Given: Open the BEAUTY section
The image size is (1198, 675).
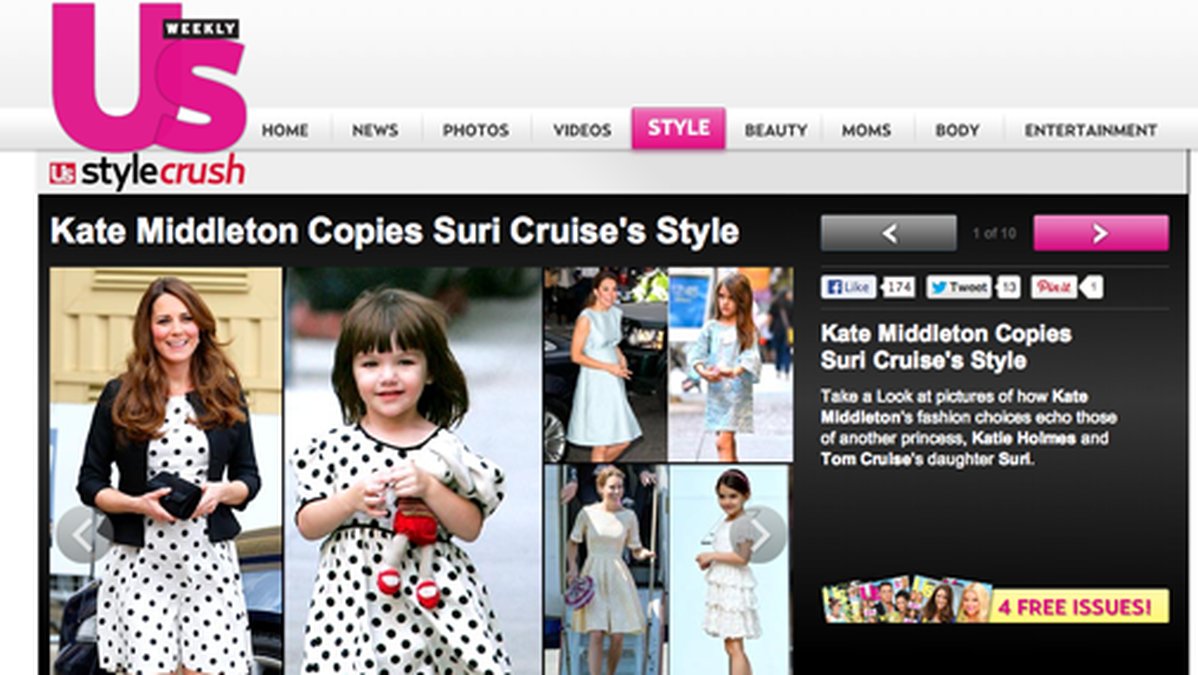Looking at the screenshot, I should [775, 131].
